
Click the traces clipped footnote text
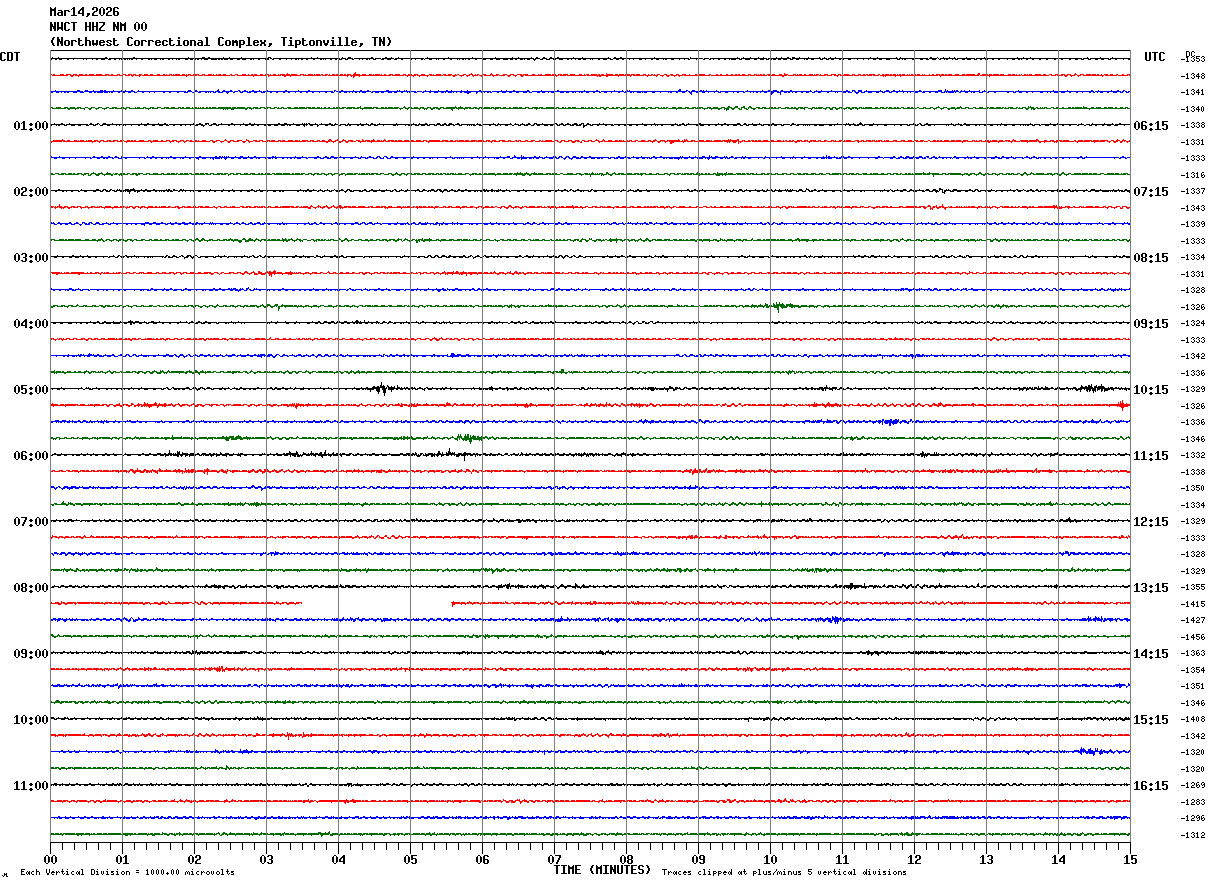[x=784, y=872]
